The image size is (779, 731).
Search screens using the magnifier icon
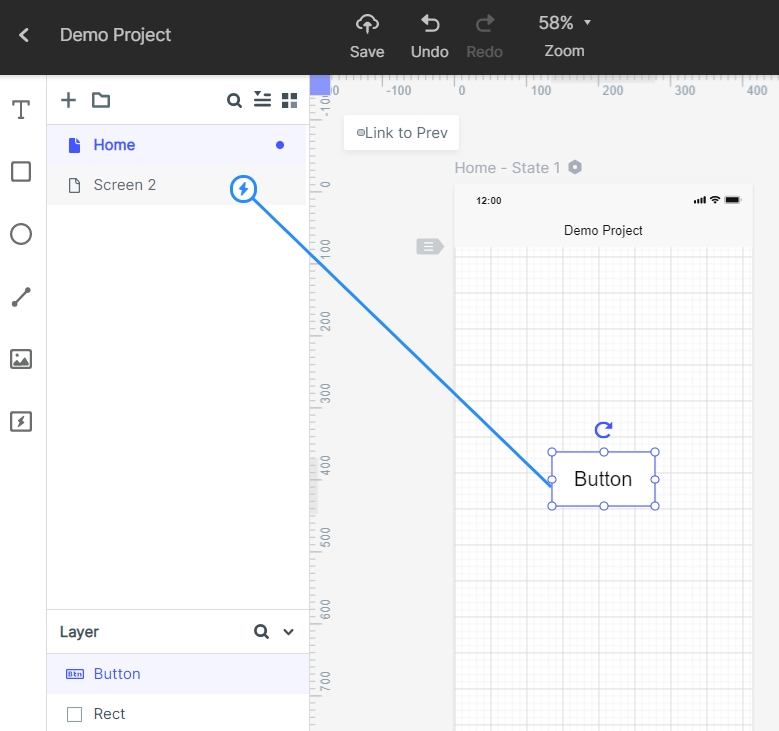point(234,100)
